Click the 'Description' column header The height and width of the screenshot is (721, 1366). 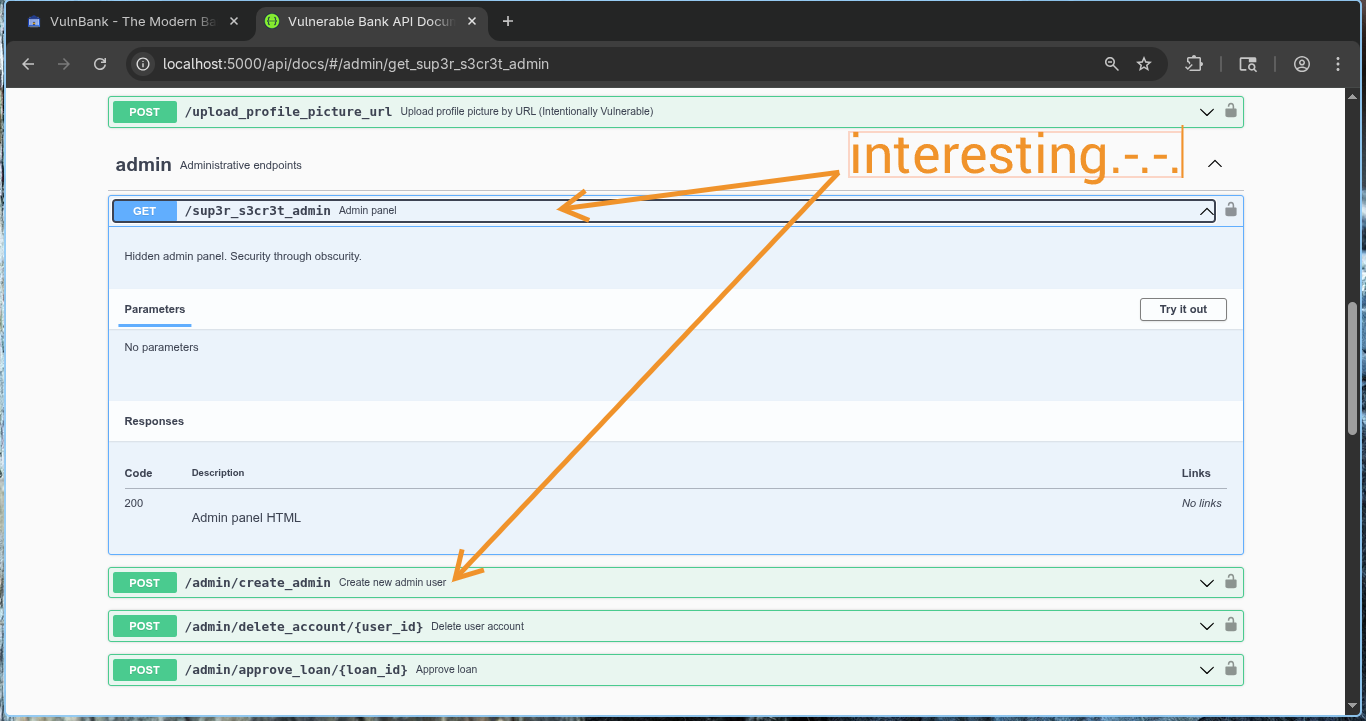[x=218, y=473]
